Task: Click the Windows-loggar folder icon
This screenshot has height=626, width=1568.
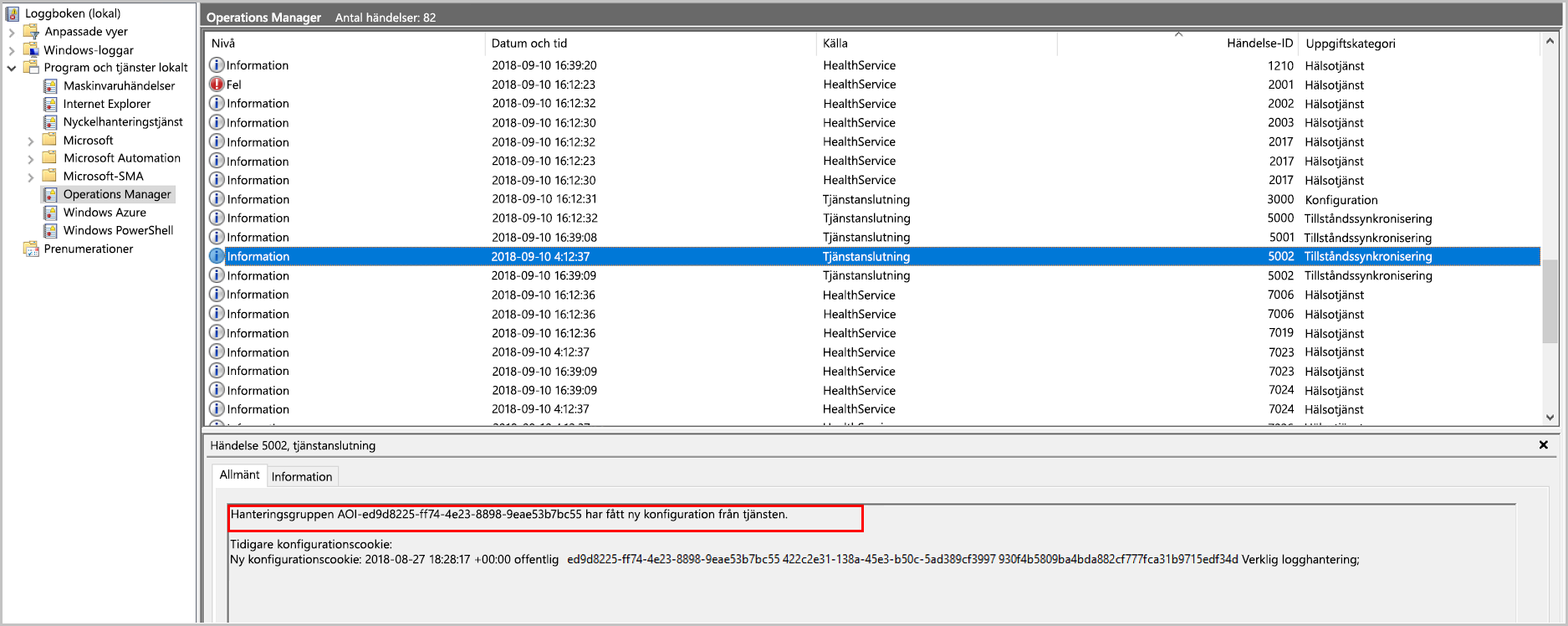Action: [31, 50]
